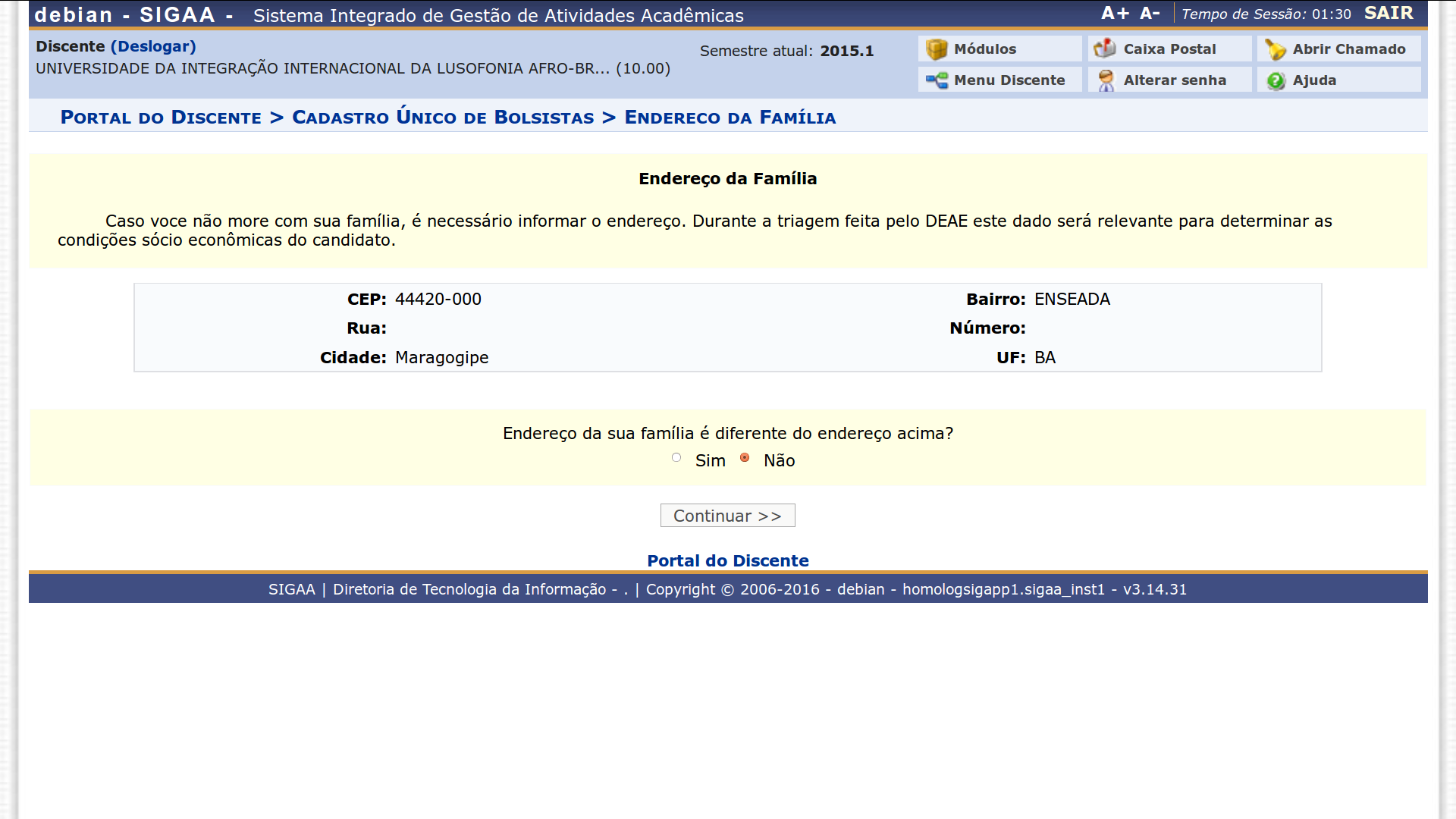Image resolution: width=1456 pixels, height=819 pixels.
Task: Open the Ajuda question mark icon
Action: coord(1276,80)
